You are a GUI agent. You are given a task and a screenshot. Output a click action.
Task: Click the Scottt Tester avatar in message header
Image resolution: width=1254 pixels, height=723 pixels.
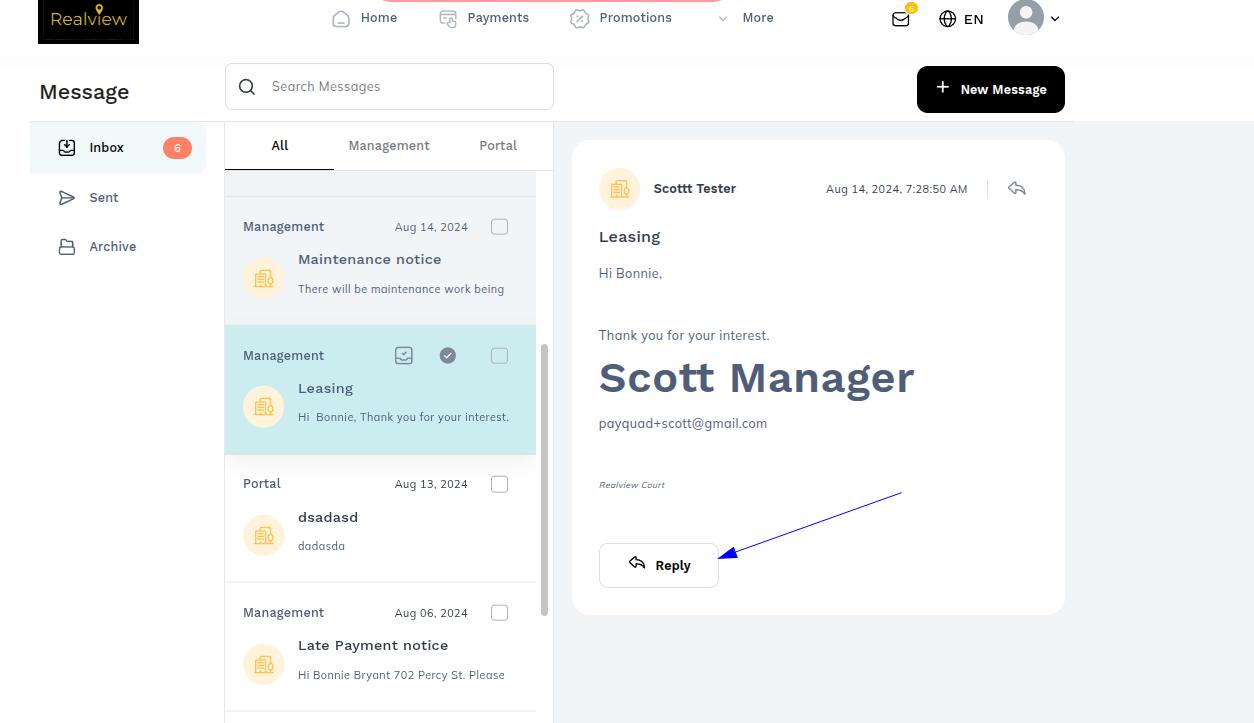620,188
